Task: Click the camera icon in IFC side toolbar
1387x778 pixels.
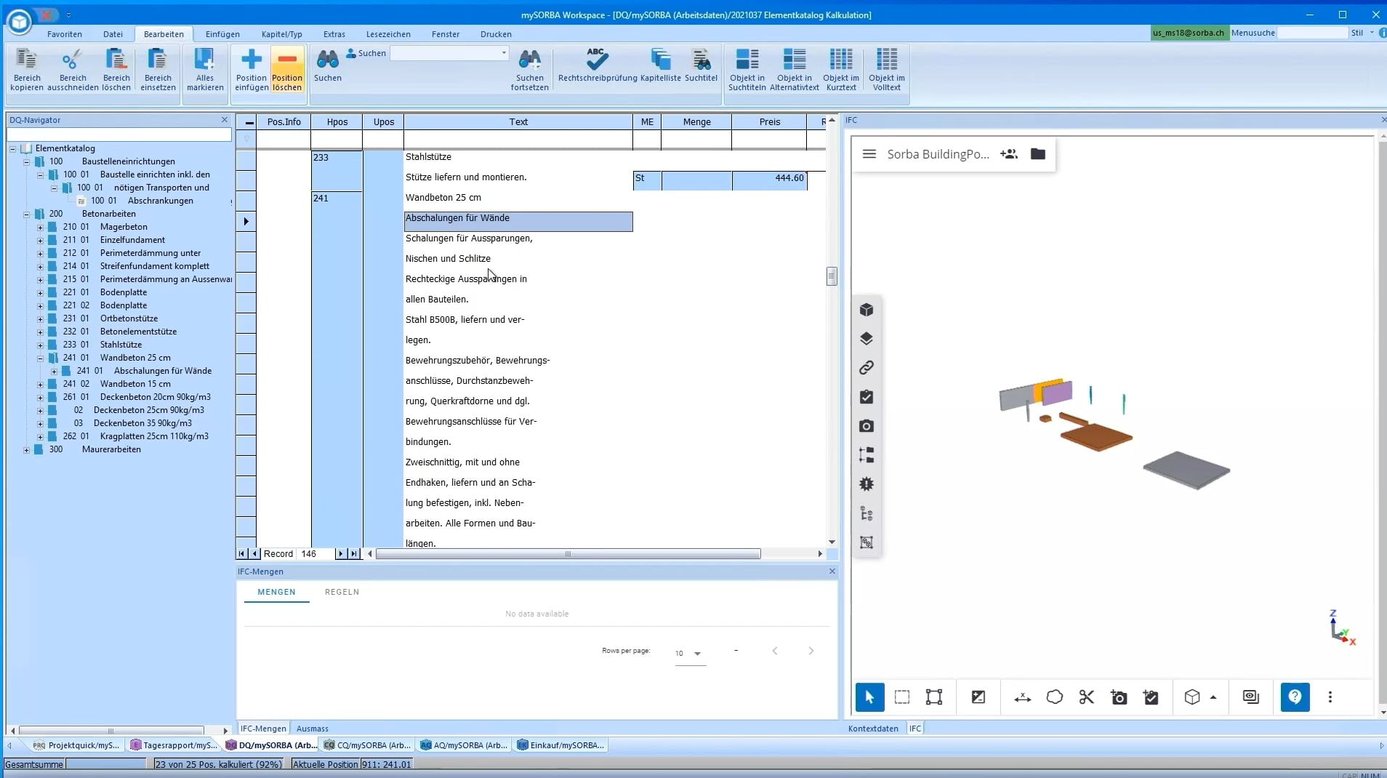Action: click(x=866, y=426)
